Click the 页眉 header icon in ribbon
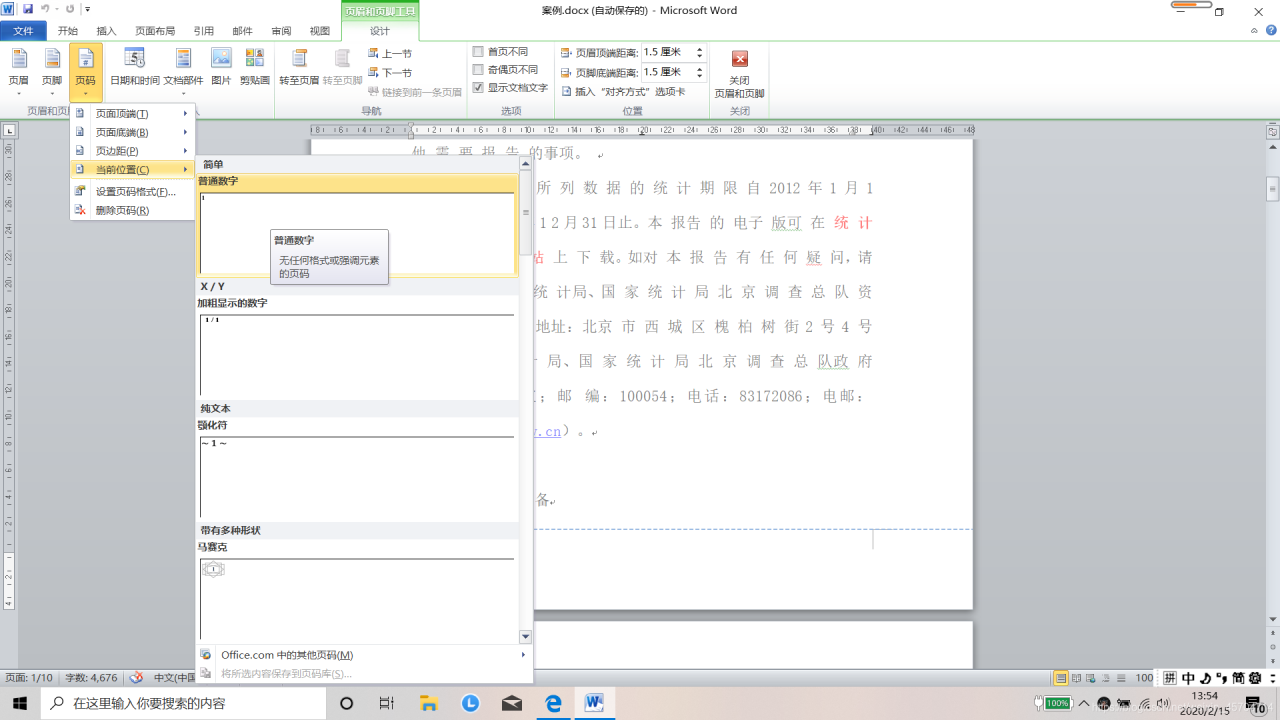 [18, 68]
